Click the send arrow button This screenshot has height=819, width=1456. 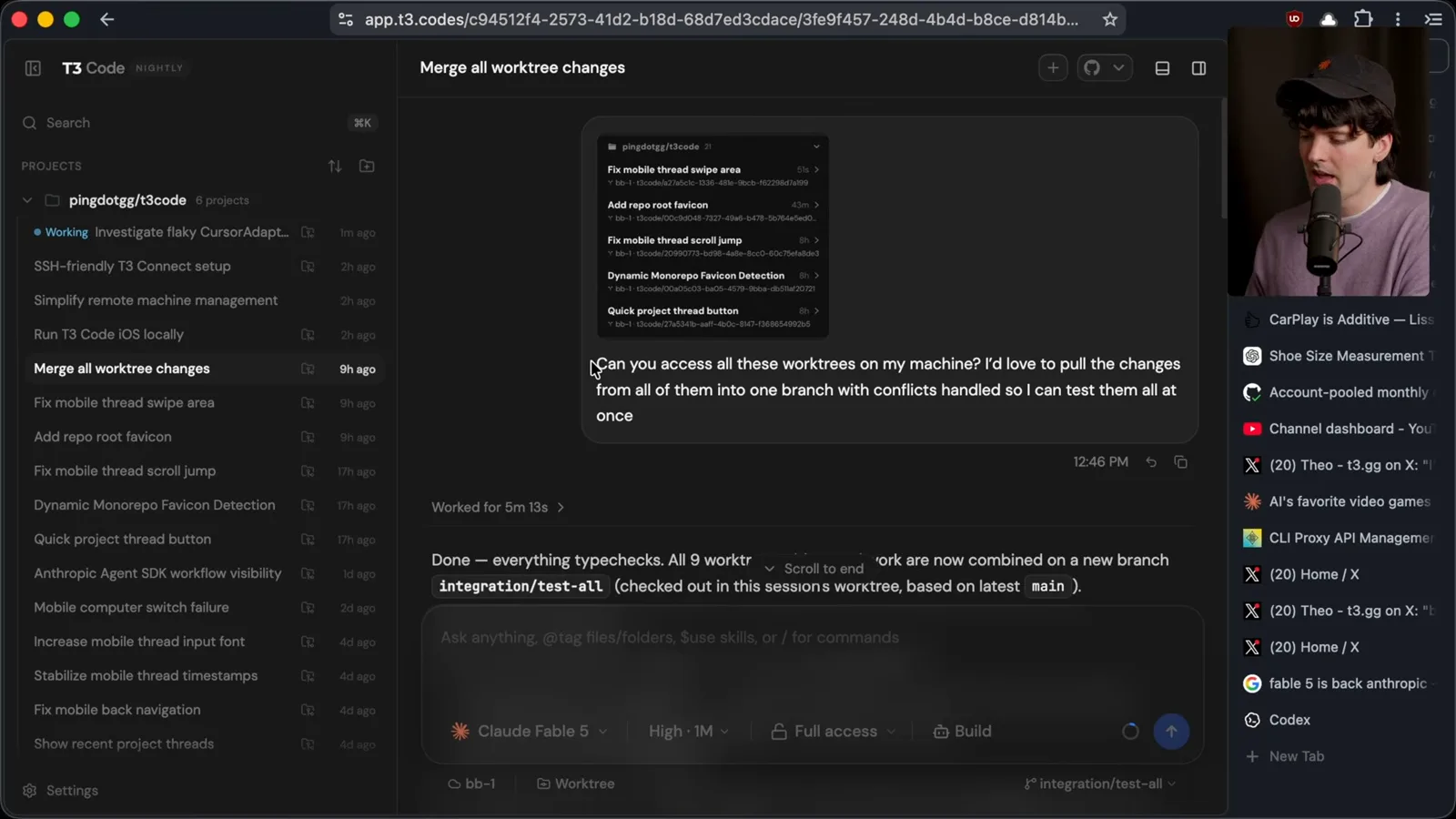pyautogui.click(x=1171, y=731)
